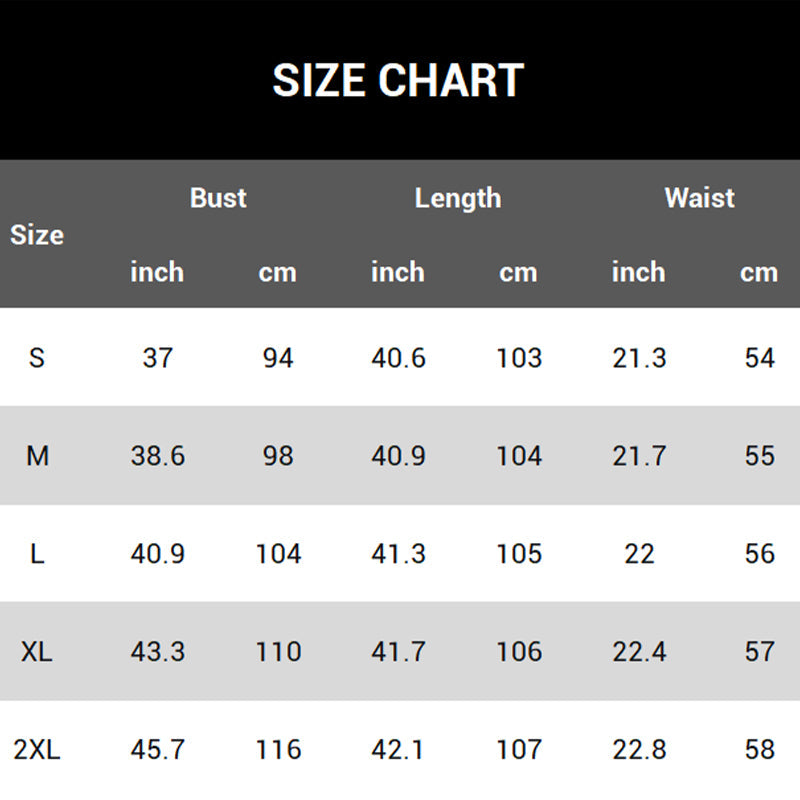Click the 40.6 length inch value
This screenshot has height=800, width=800.
pyautogui.click(x=398, y=358)
